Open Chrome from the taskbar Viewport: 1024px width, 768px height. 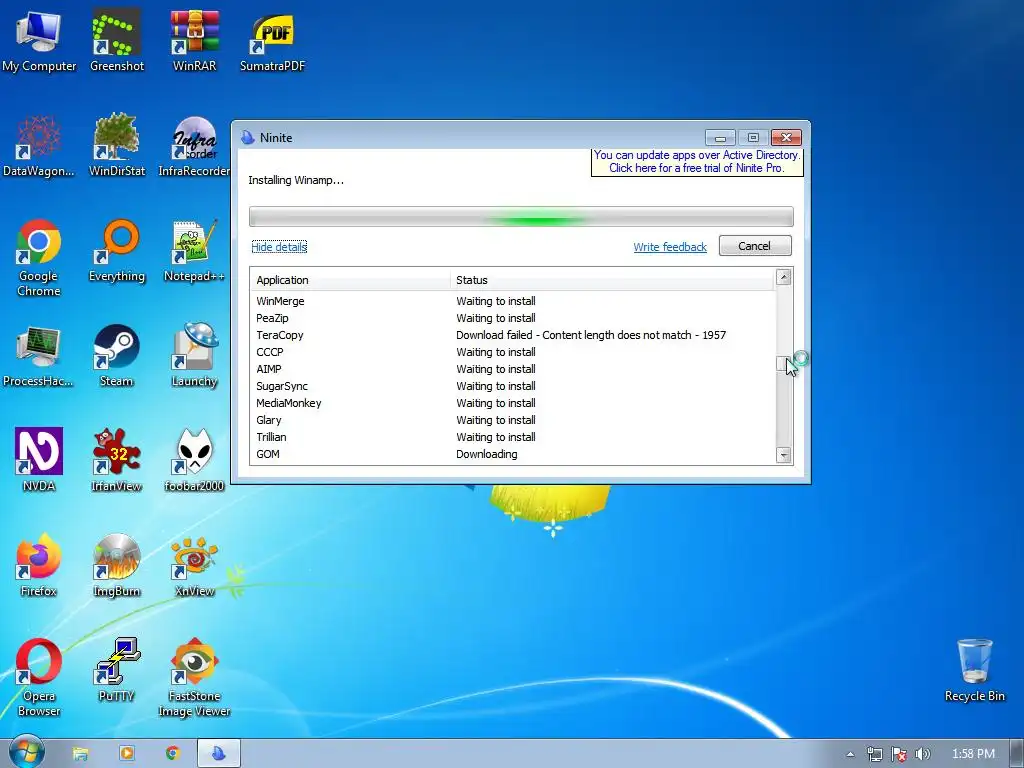click(x=172, y=754)
